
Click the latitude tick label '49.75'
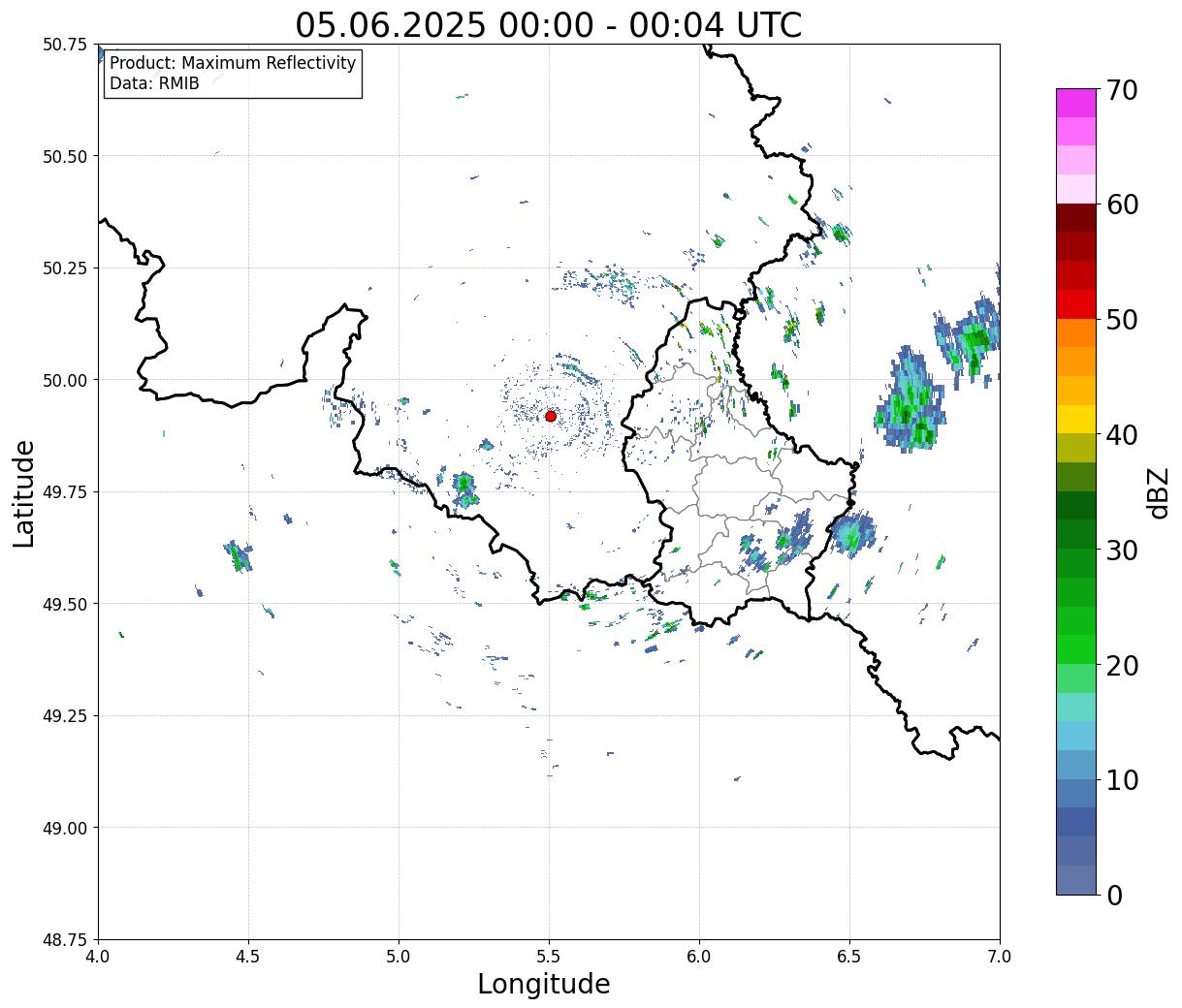pyautogui.click(x=65, y=492)
